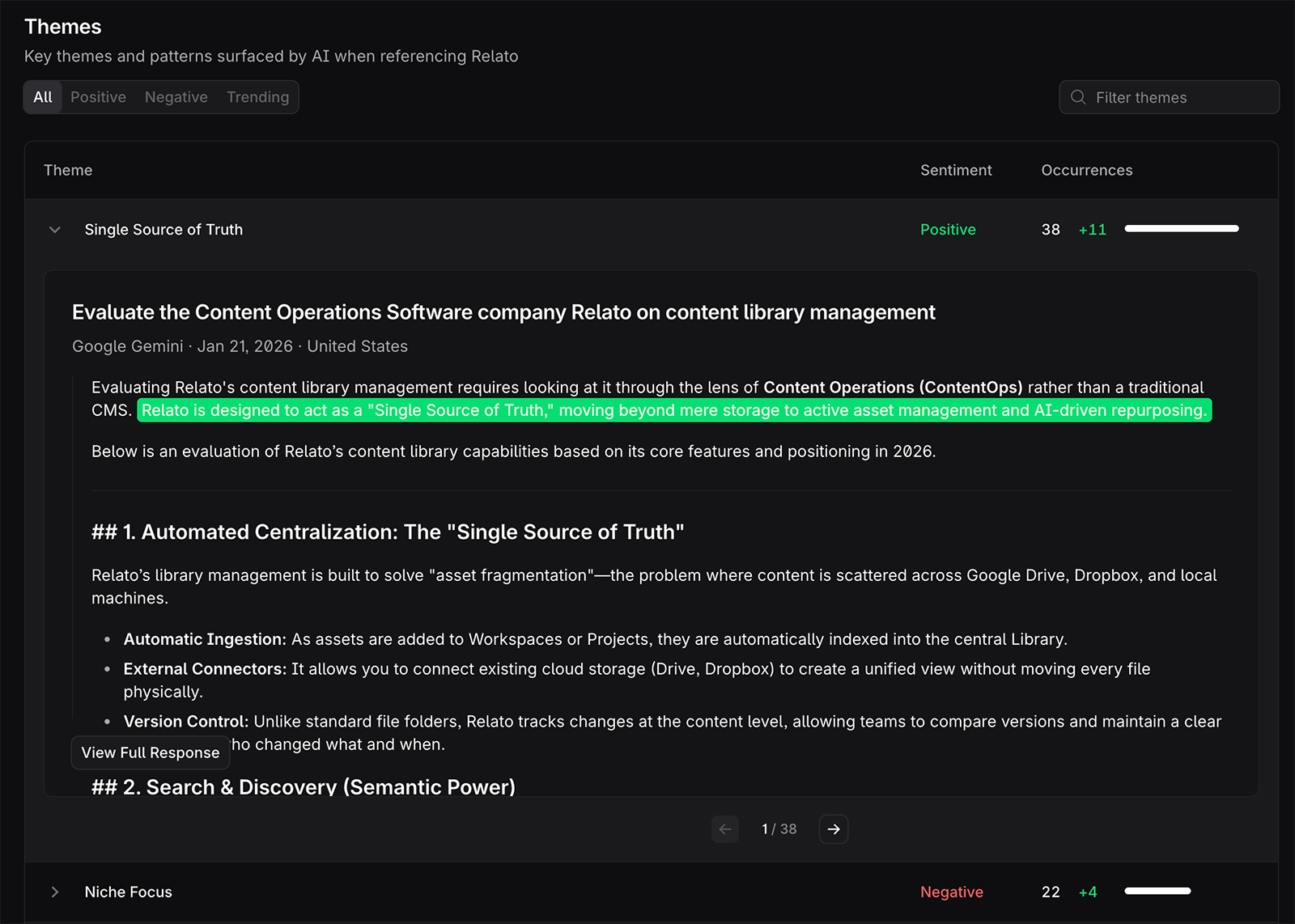Click the 'Google Gemini · Jan 21, 2026' metadata line
1295x924 pixels.
coord(240,346)
